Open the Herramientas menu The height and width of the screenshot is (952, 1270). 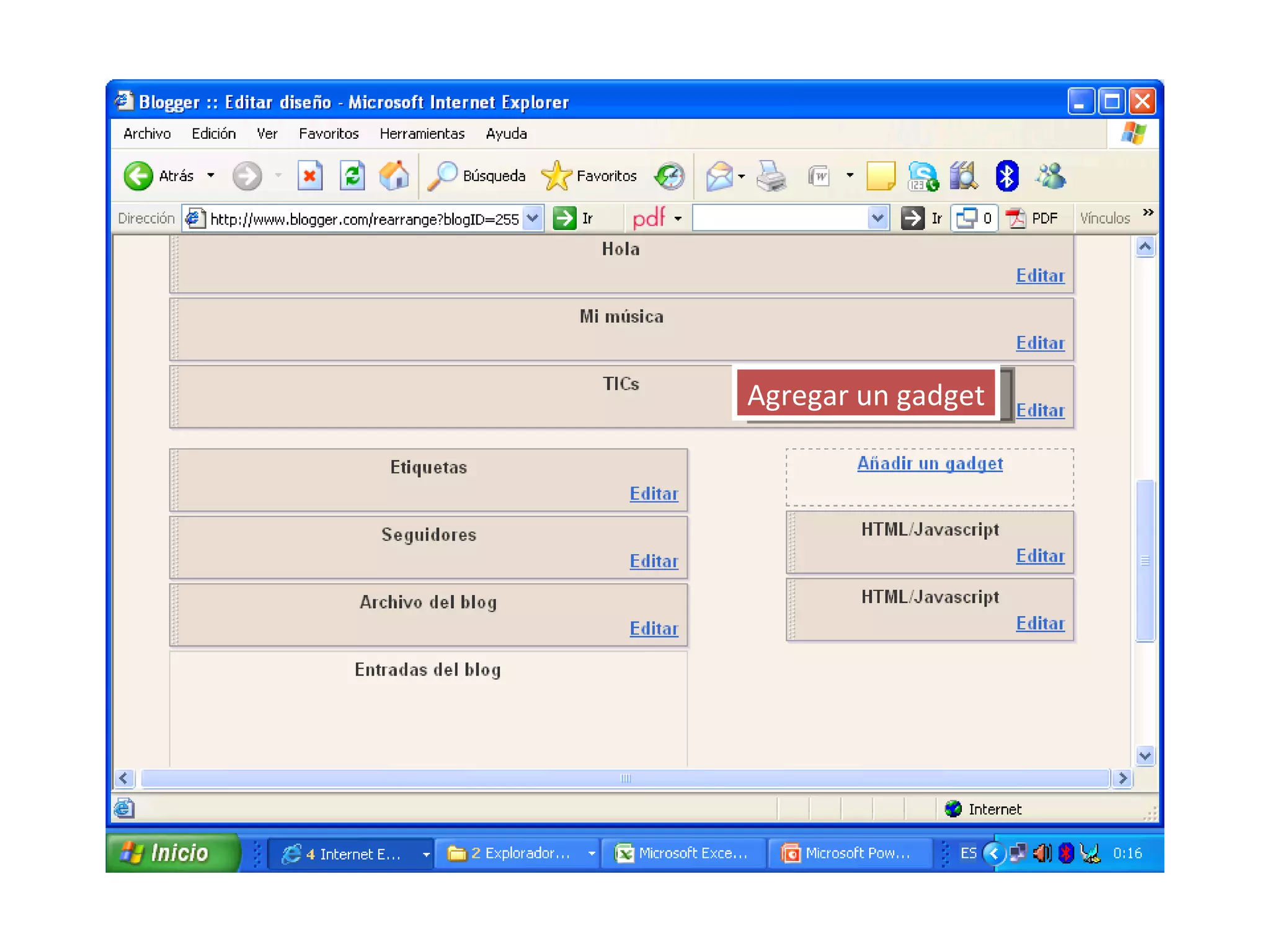tap(422, 134)
